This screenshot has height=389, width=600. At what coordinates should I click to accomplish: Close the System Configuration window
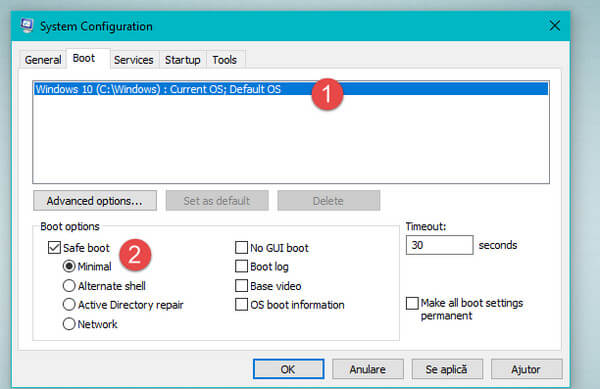(554, 26)
